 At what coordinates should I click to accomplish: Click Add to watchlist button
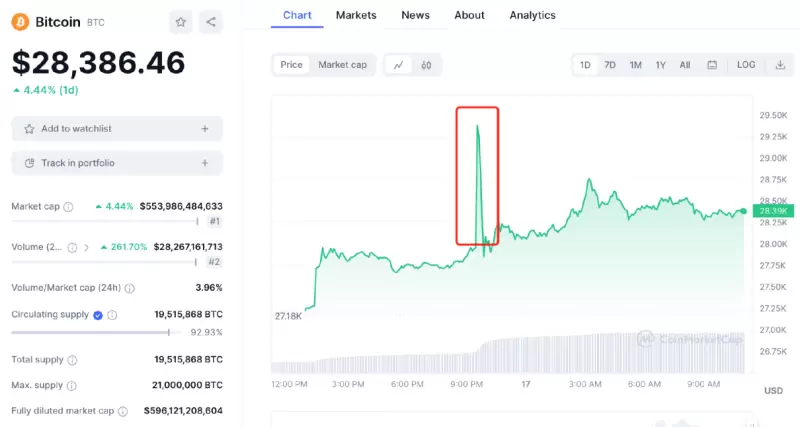pos(117,129)
